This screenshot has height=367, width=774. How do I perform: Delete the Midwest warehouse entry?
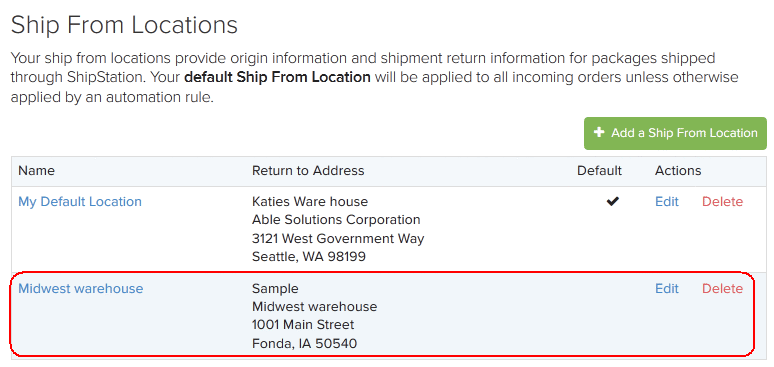pos(722,288)
